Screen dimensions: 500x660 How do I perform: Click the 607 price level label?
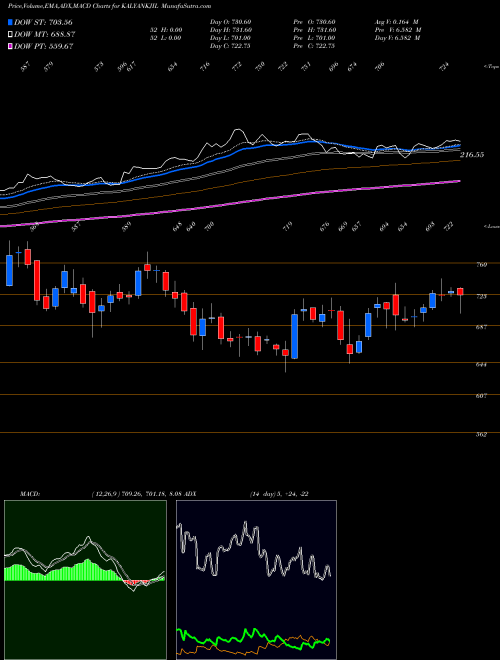point(482,396)
